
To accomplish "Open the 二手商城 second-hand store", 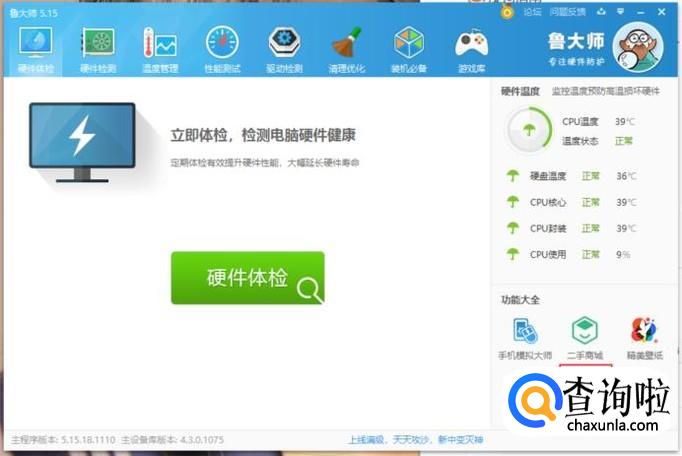I will click(x=585, y=339).
